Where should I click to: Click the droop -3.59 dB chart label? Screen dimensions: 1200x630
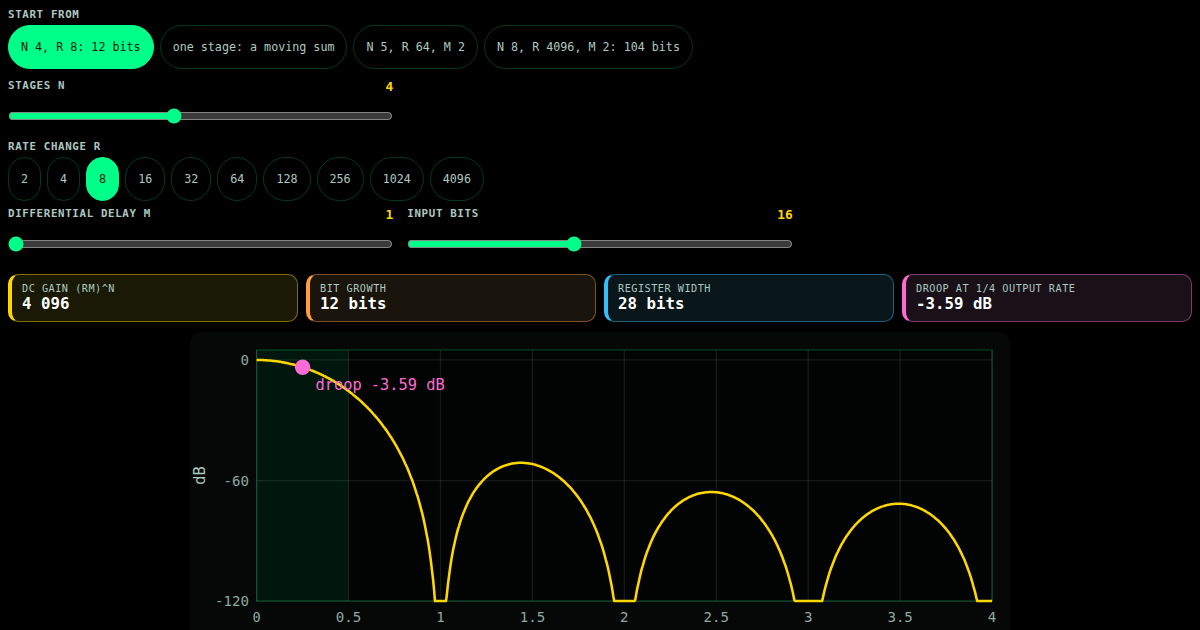click(380, 385)
